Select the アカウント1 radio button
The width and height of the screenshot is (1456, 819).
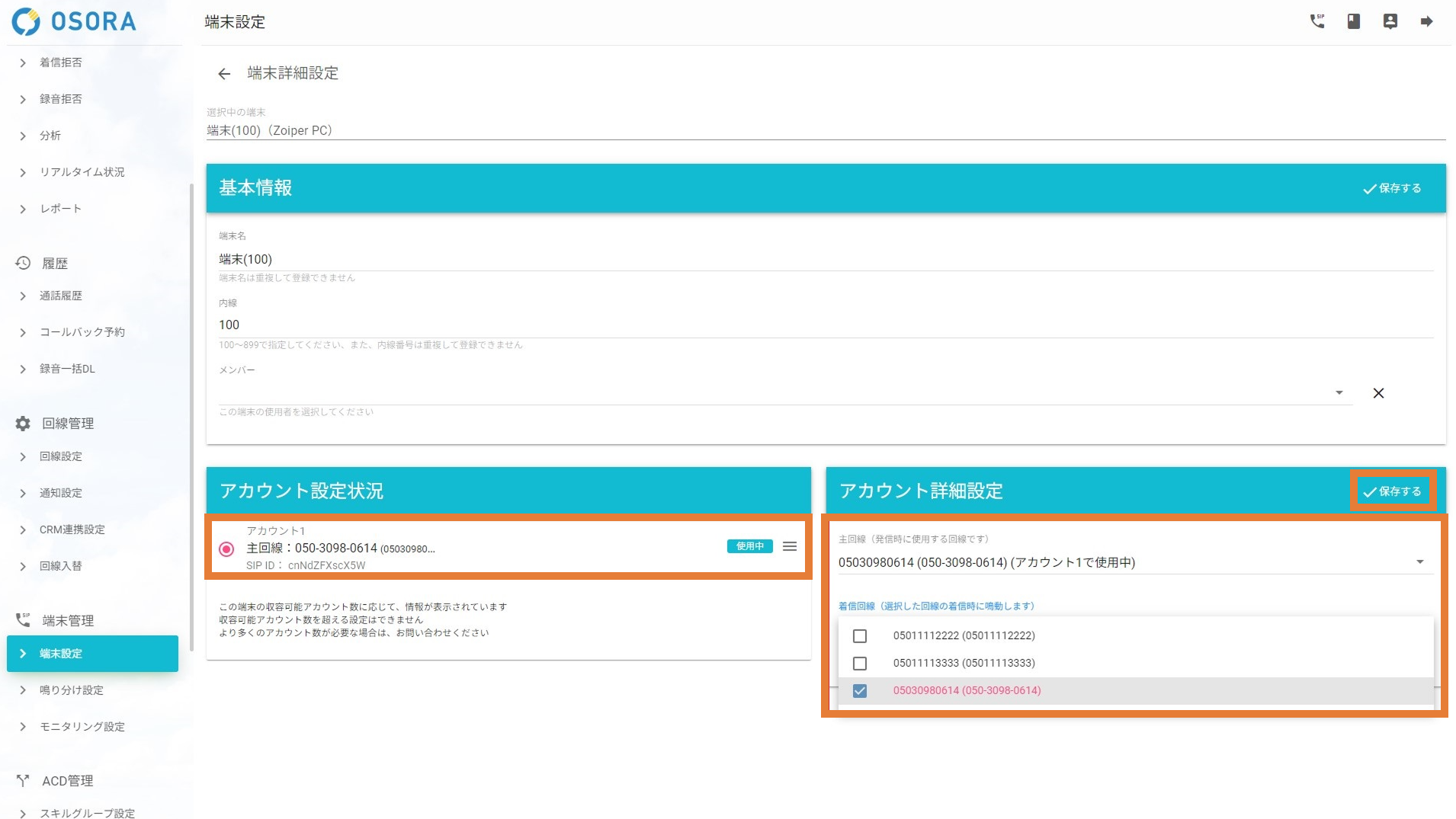[226, 549]
